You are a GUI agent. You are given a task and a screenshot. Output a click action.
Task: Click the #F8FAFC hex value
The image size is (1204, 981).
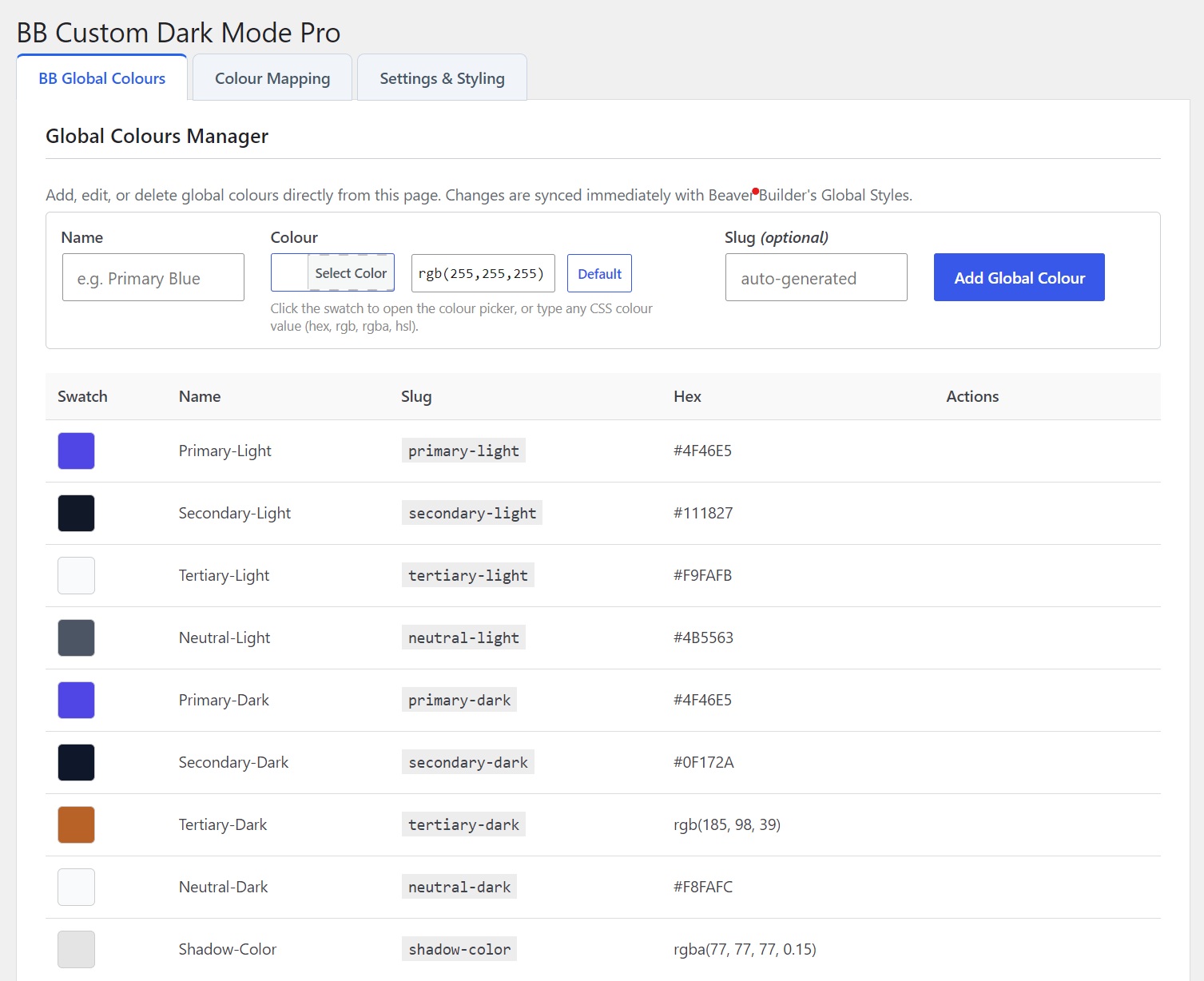703,887
